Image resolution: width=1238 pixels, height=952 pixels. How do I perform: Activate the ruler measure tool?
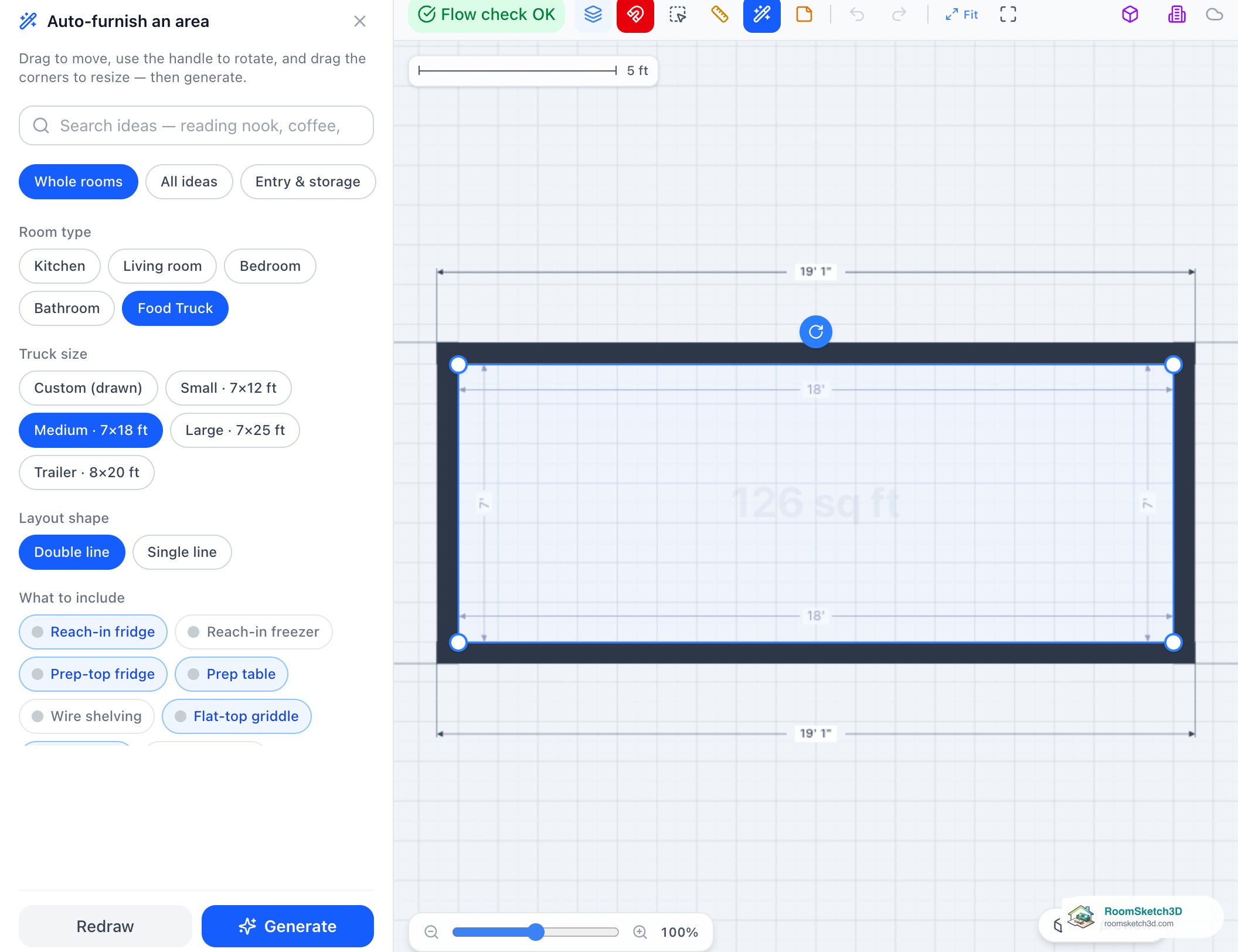click(x=720, y=15)
